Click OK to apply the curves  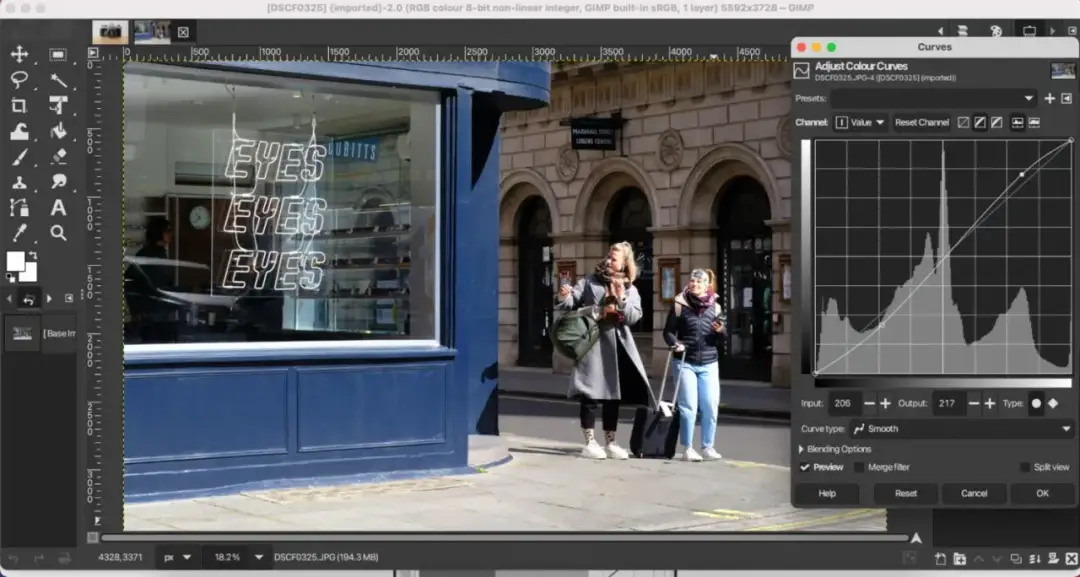tap(1042, 493)
